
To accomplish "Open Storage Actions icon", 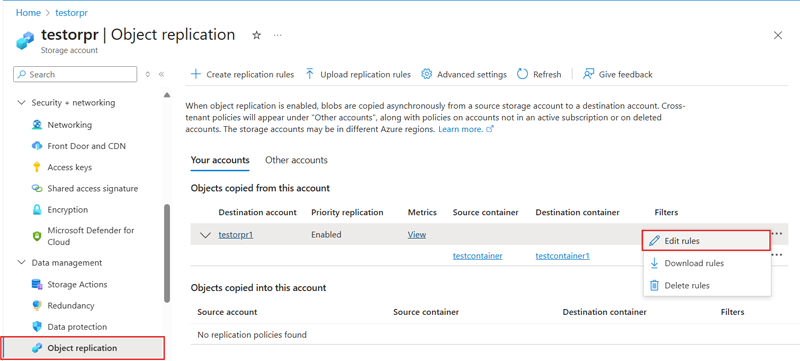I will pyautogui.click(x=37, y=285).
